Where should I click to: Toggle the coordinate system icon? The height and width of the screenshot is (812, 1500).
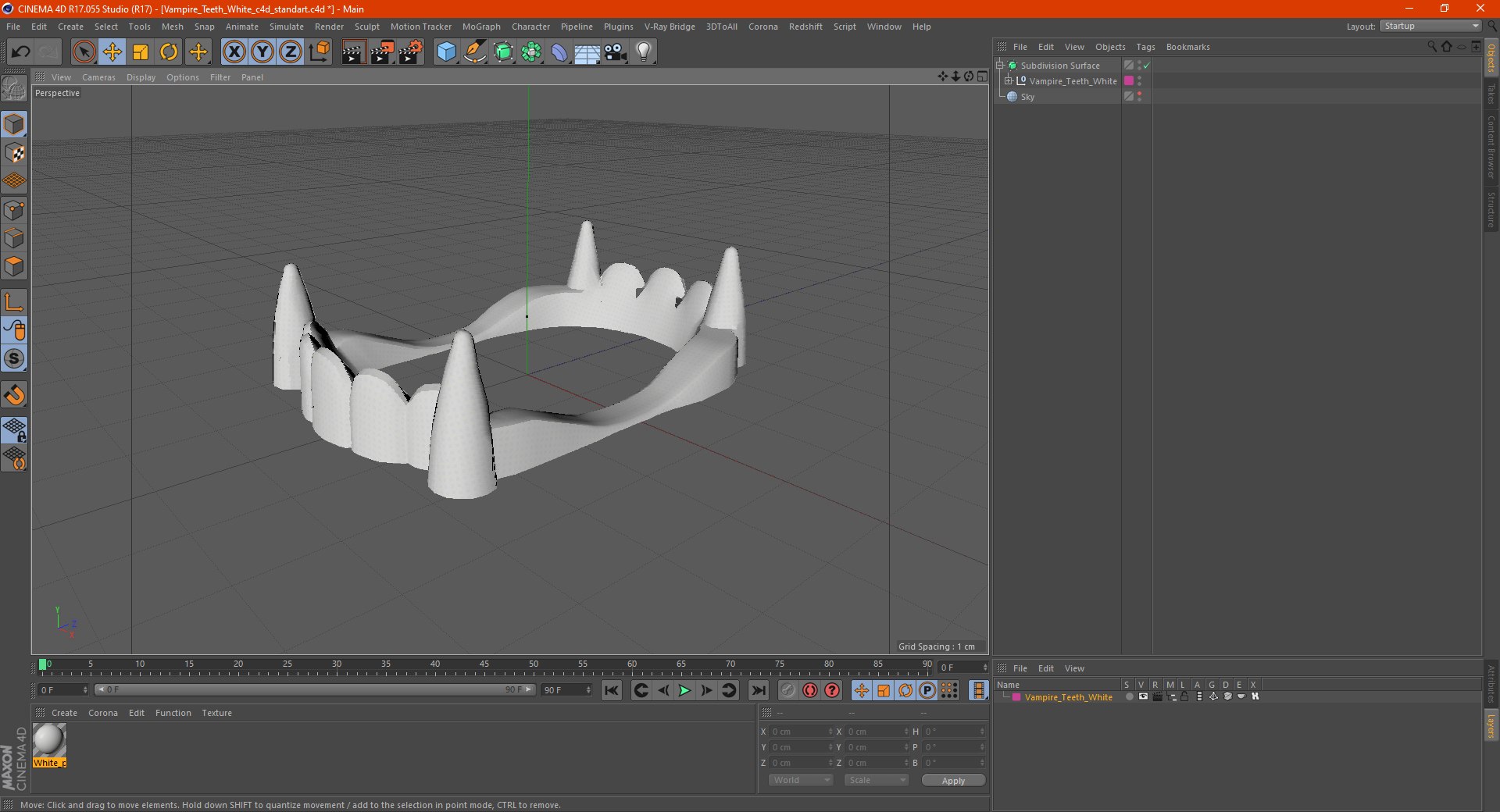pos(319,52)
